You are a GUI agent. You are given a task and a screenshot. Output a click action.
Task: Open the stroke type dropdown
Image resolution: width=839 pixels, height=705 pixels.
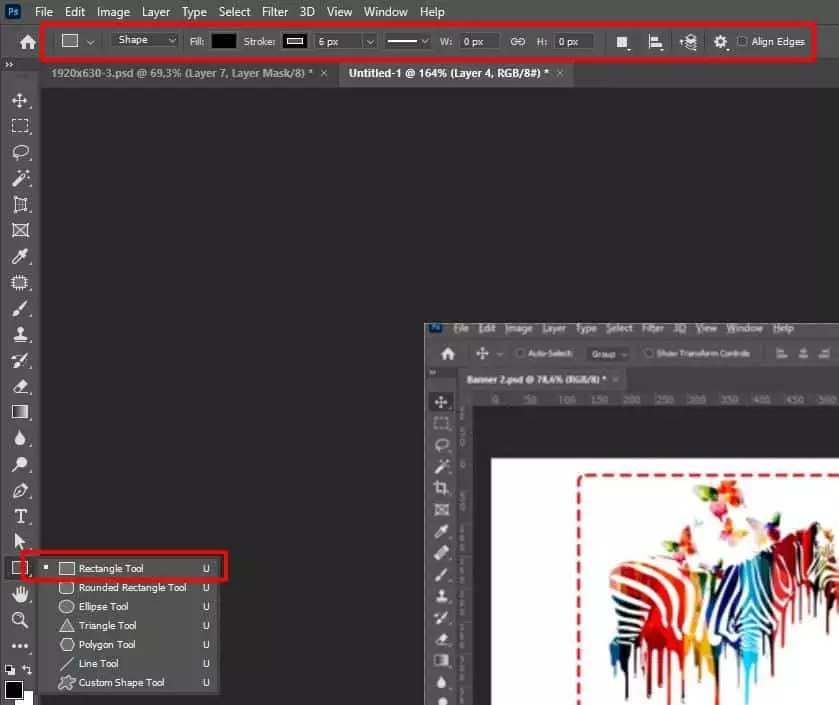pyautogui.click(x=407, y=42)
